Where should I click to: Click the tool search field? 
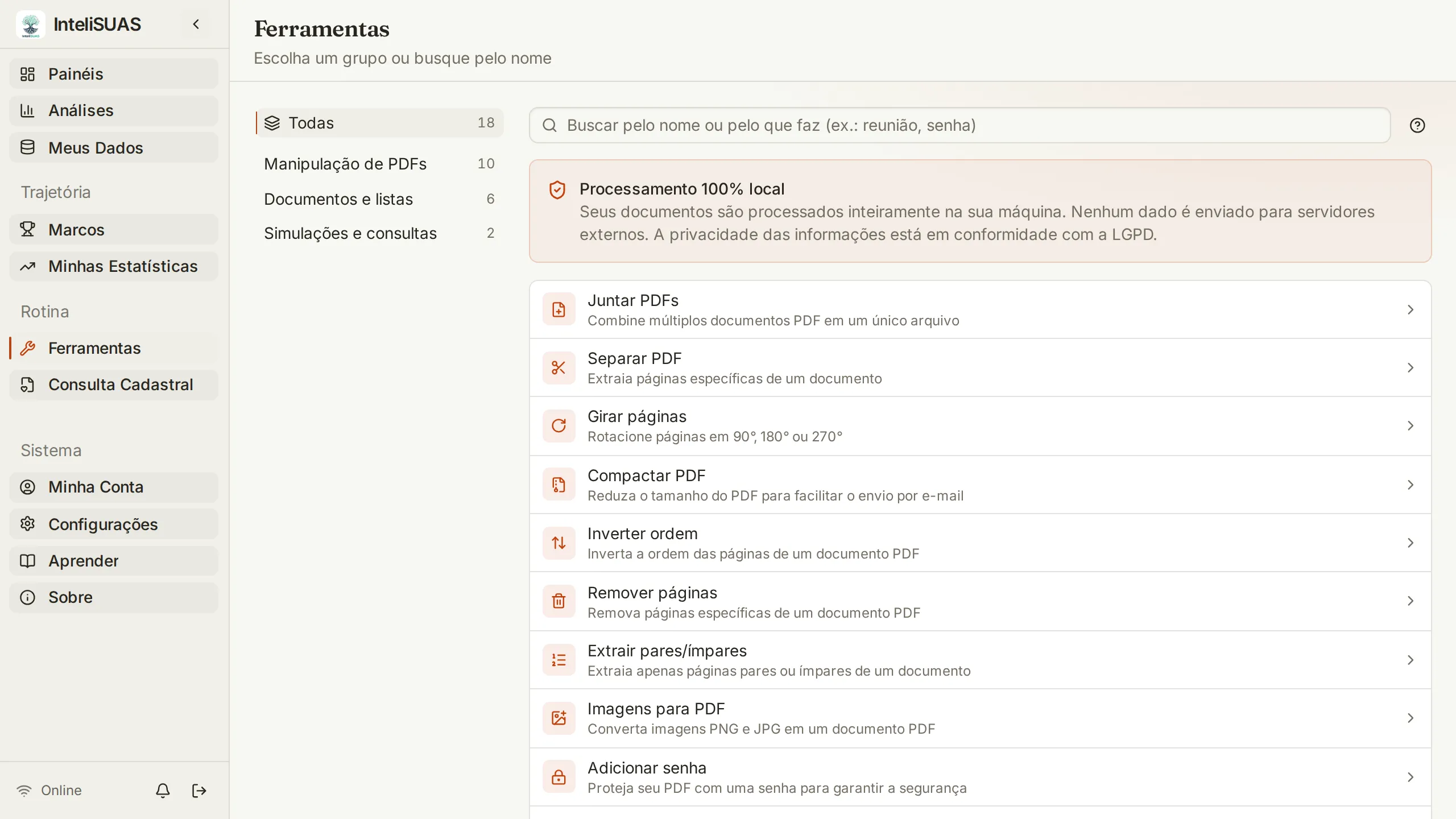[959, 125]
